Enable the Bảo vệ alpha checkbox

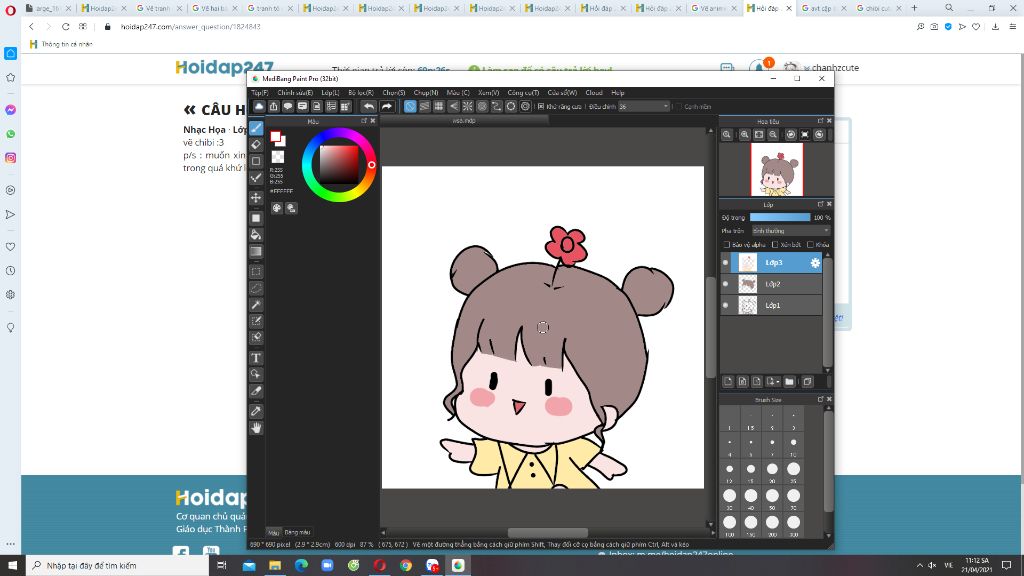click(x=727, y=244)
